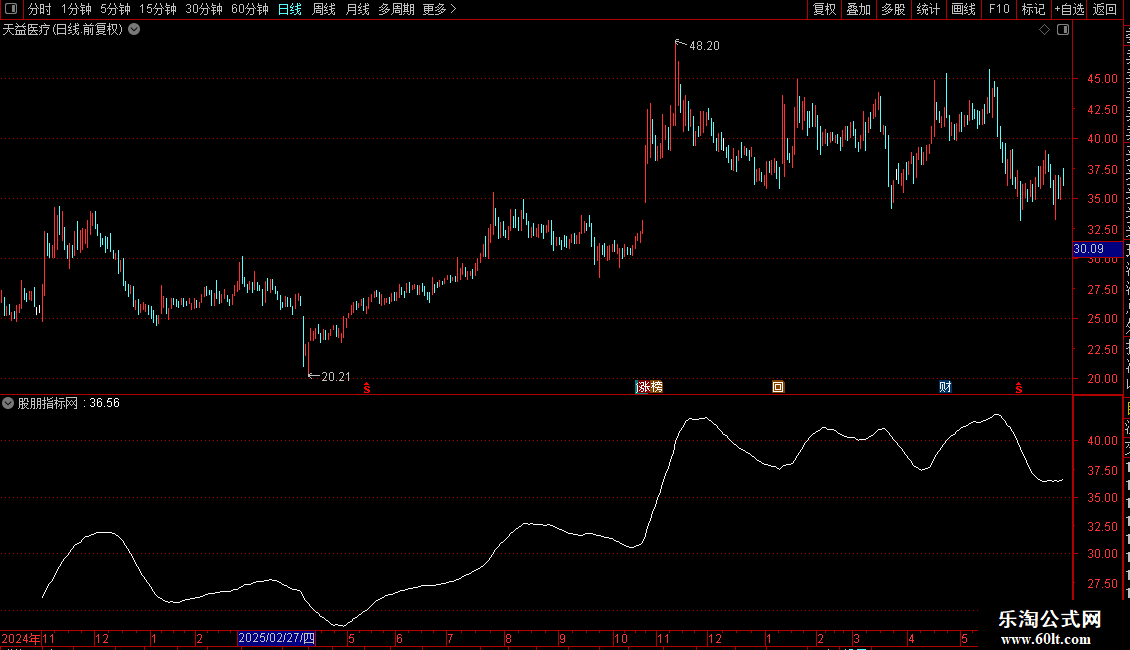
Task: Expand the 更多 periods menu
Action: point(439,9)
